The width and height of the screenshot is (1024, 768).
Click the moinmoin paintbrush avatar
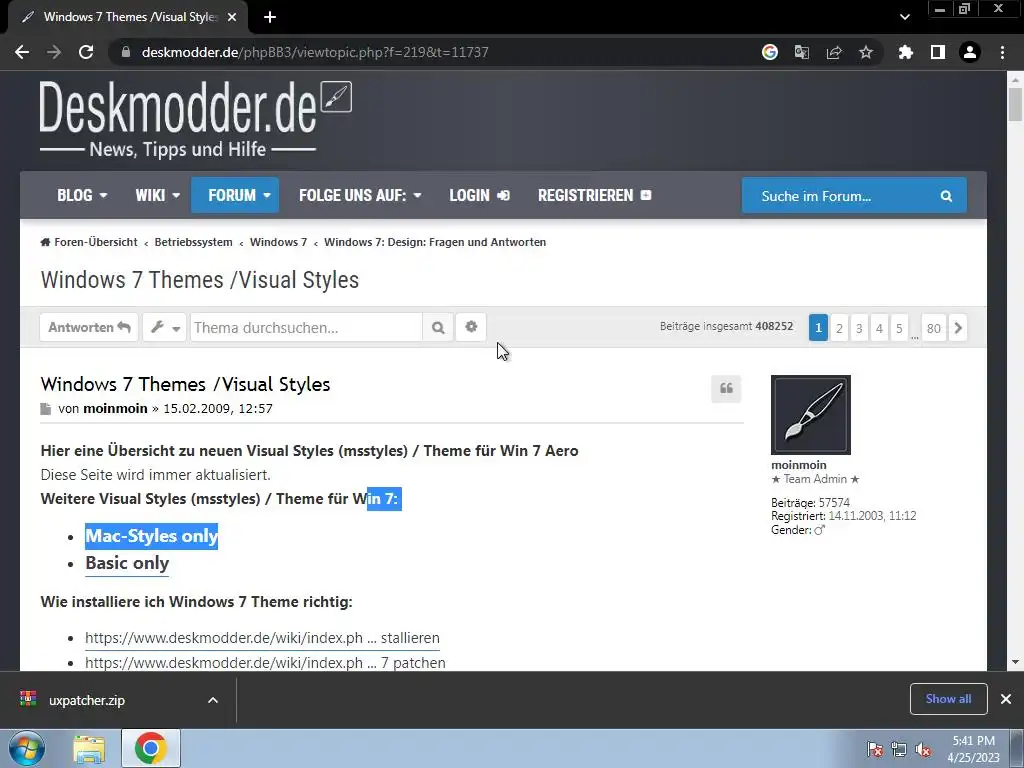[x=810, y=415]
